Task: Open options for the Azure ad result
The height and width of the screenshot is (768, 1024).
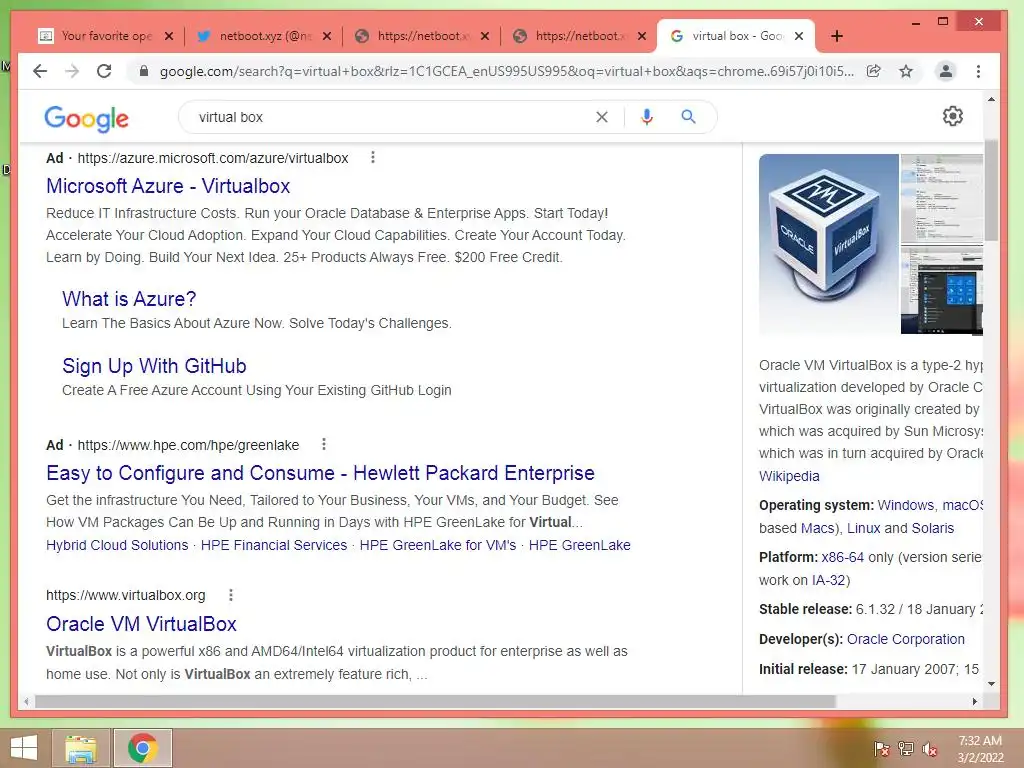Action: (x=372, y=157)
